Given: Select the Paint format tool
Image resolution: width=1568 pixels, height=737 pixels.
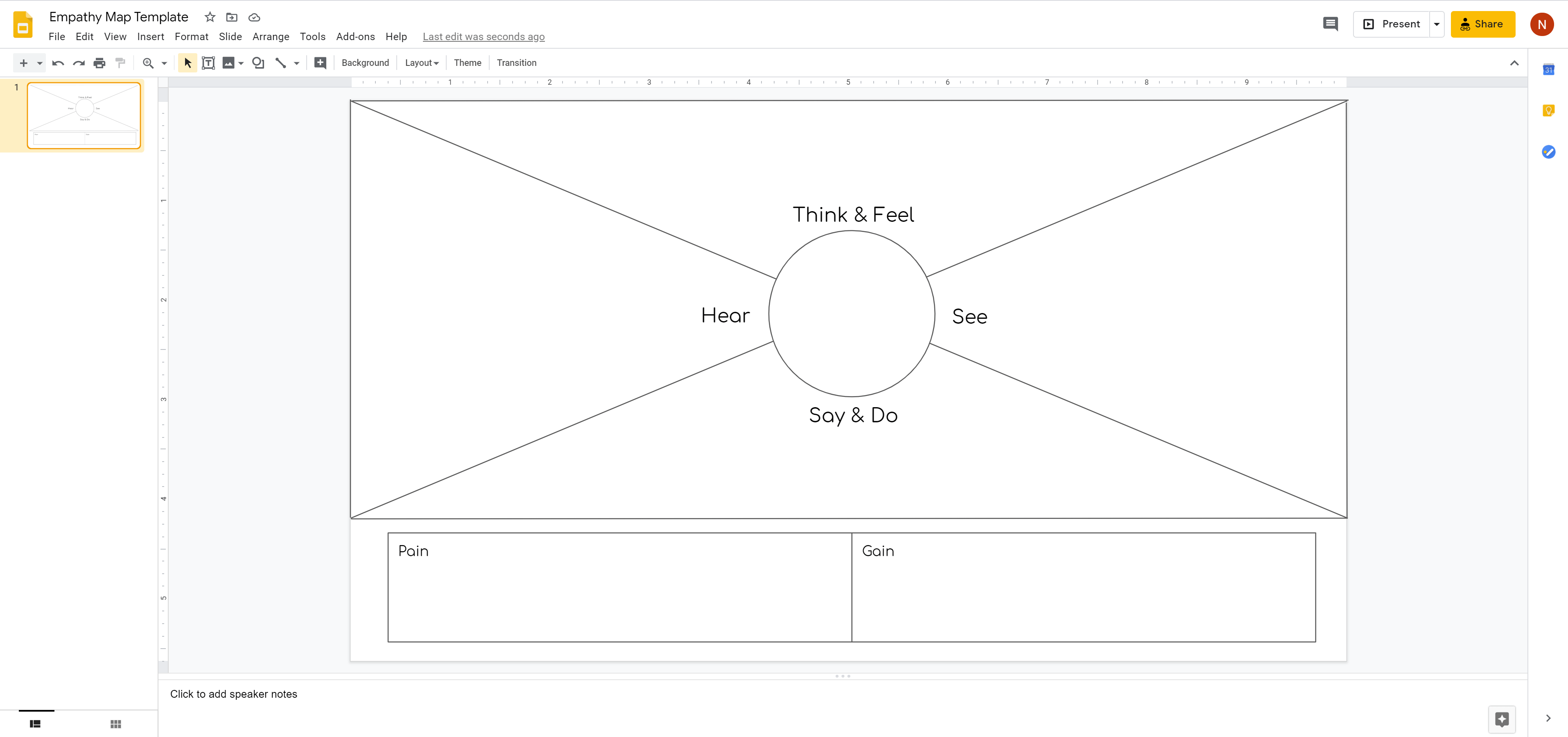Looking at the screenshot, I should tap(120, 63).
